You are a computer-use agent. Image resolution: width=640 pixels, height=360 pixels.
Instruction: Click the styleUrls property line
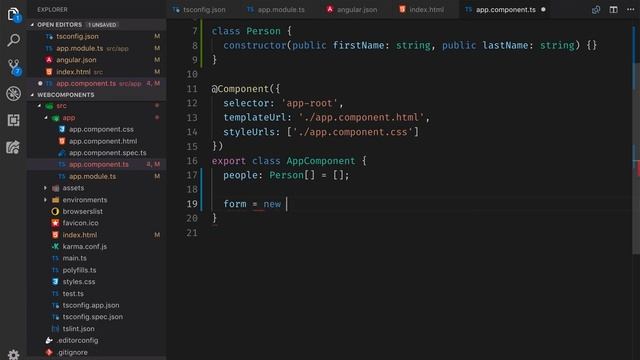pyautogui.click(x=321, y=132)
